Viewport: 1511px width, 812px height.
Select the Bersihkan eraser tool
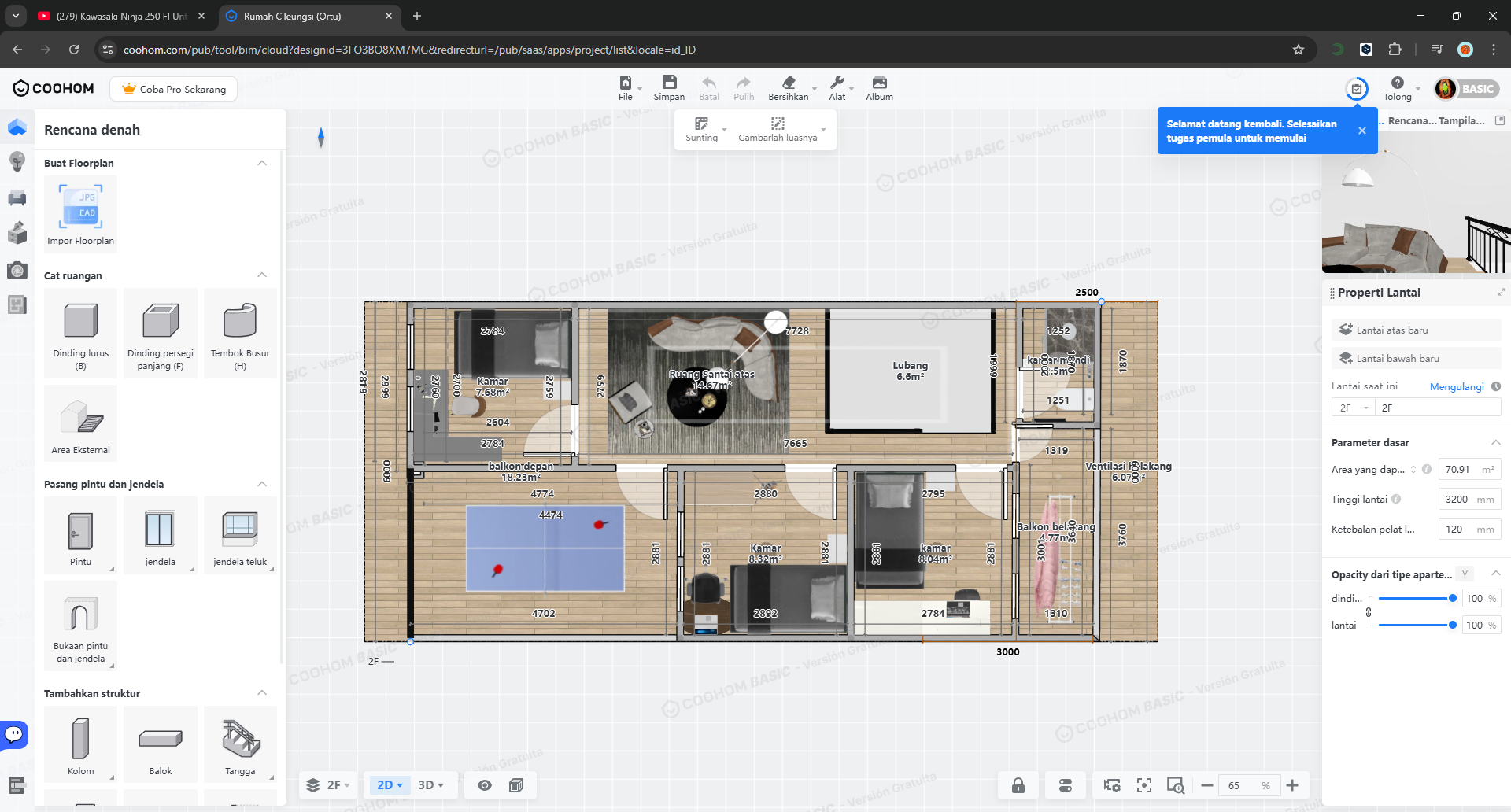[788, 83]
